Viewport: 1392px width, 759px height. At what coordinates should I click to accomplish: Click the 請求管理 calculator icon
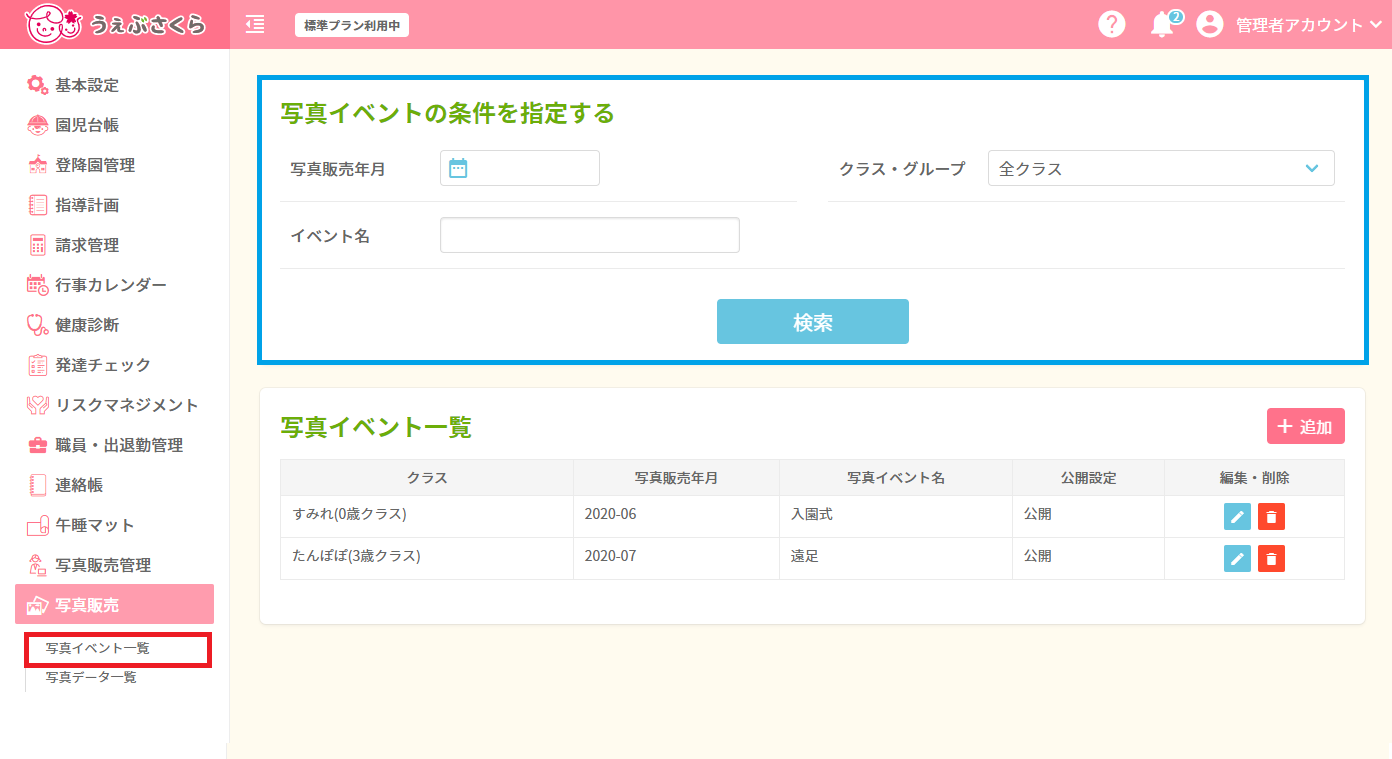[x=37, y=245]
